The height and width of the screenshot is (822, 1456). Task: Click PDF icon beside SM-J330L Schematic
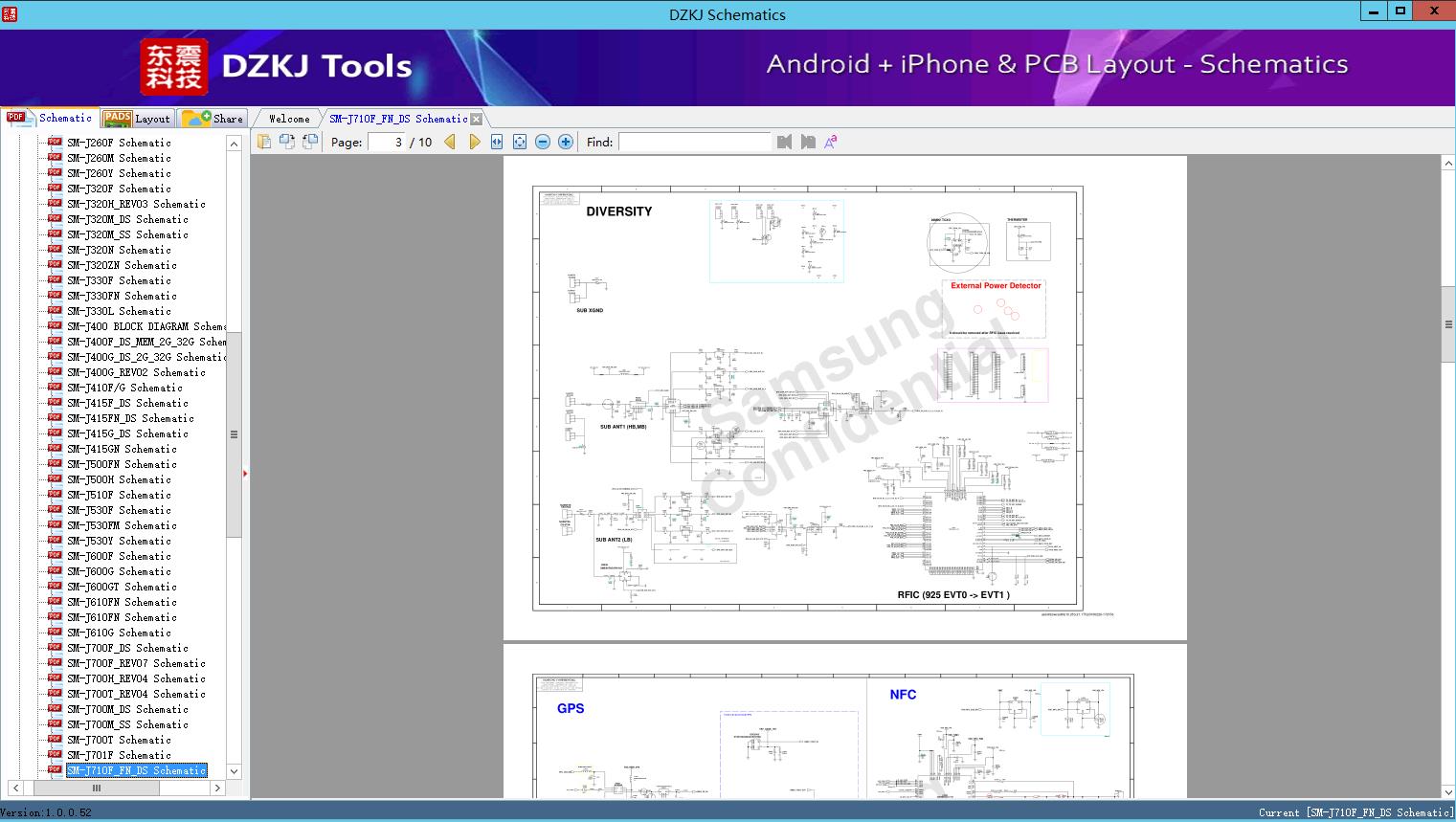55,310
